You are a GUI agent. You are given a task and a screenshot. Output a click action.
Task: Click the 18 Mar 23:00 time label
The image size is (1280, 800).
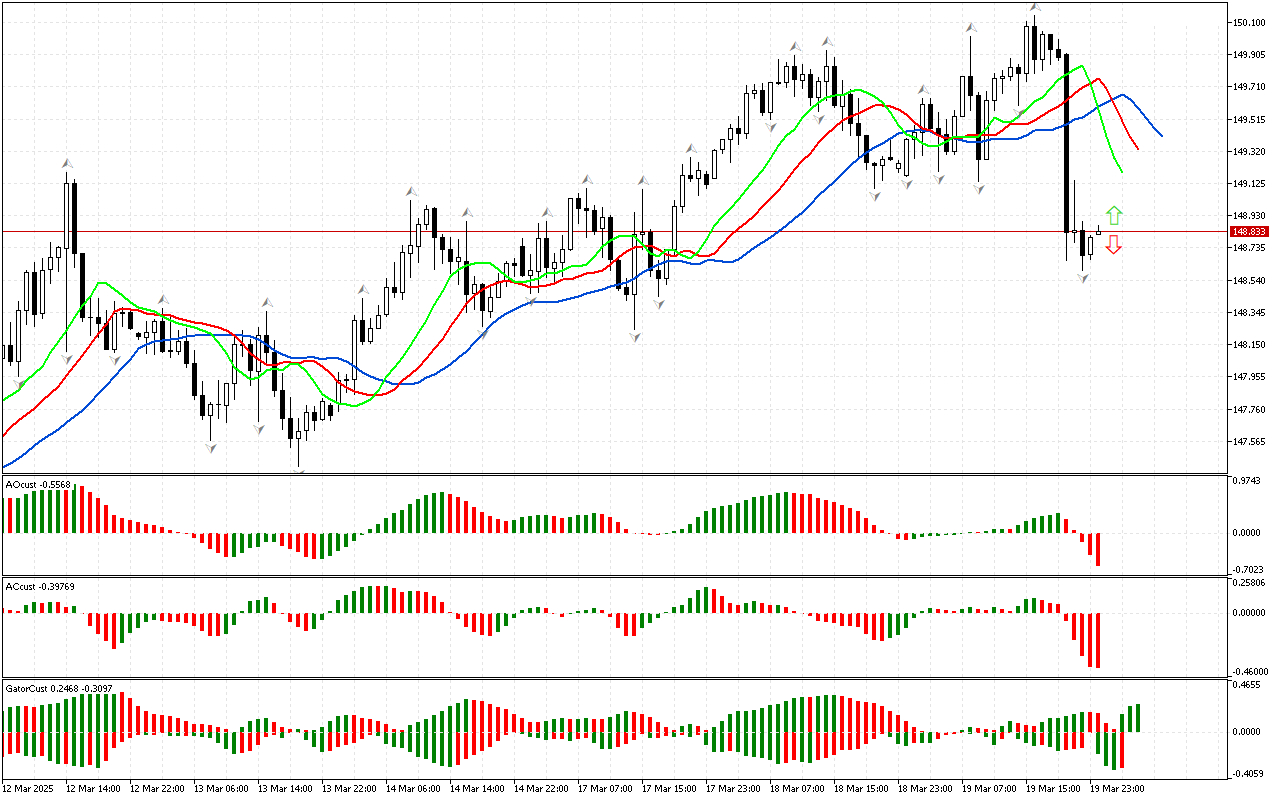[925, 789]
